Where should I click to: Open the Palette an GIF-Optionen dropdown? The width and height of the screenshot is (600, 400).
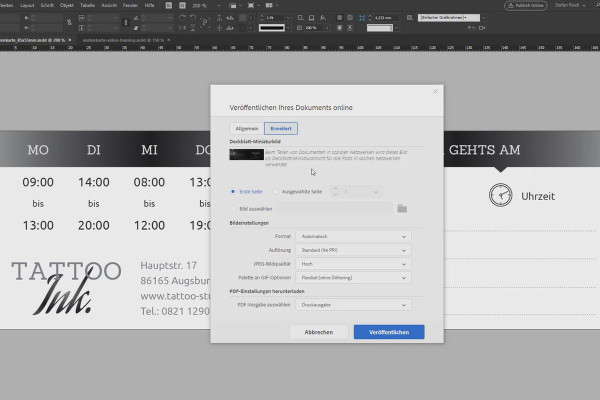click(354, 278)
